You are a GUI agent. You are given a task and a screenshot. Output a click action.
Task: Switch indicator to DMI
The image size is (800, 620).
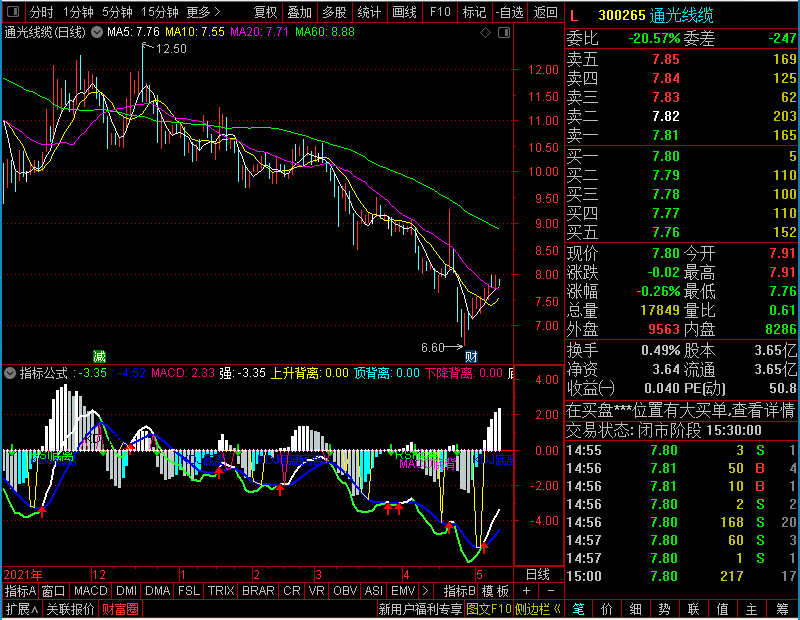[127, 591]
